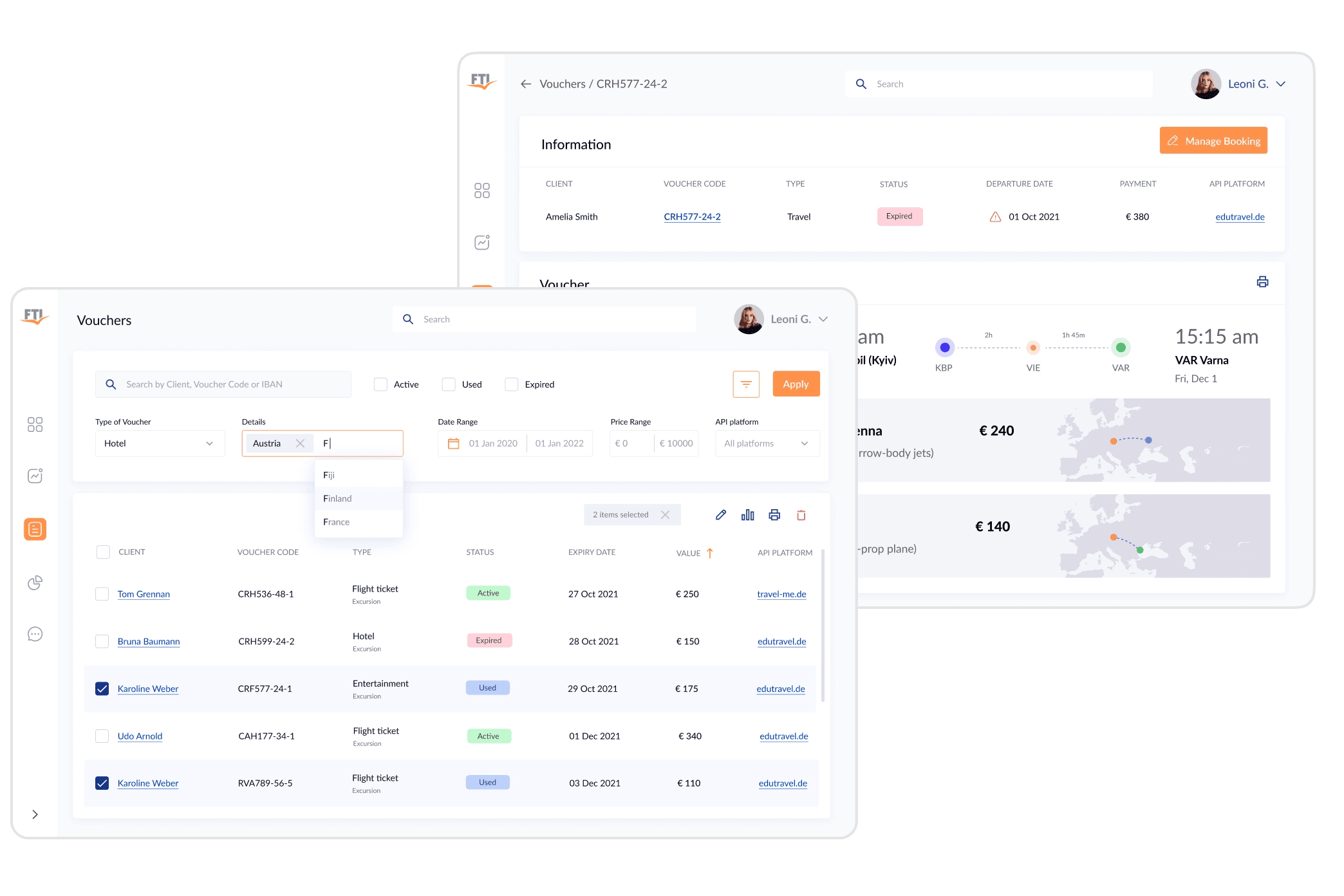The height and width of the screenshot is (896, 1344).
Task: Delete selected items with trash icon
Action: [x=801, y=515]
